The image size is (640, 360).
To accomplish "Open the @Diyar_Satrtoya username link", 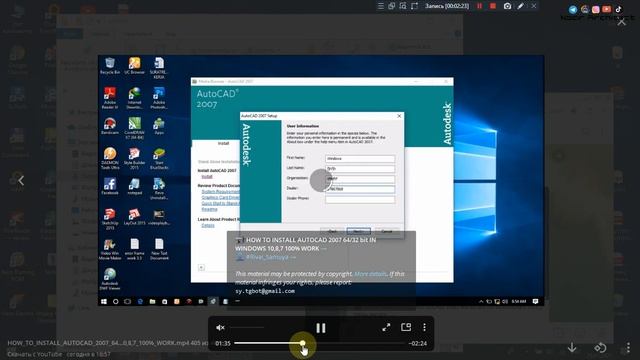I will click(x=267, y=257).
